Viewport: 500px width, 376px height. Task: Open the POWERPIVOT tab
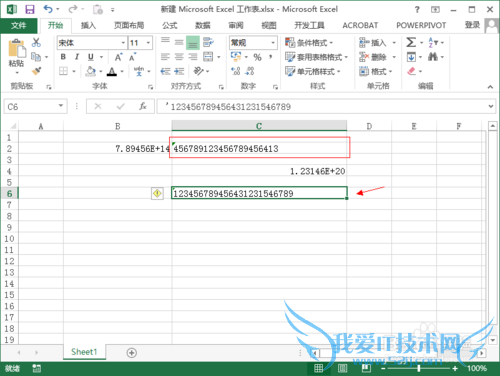click(421, 25)
